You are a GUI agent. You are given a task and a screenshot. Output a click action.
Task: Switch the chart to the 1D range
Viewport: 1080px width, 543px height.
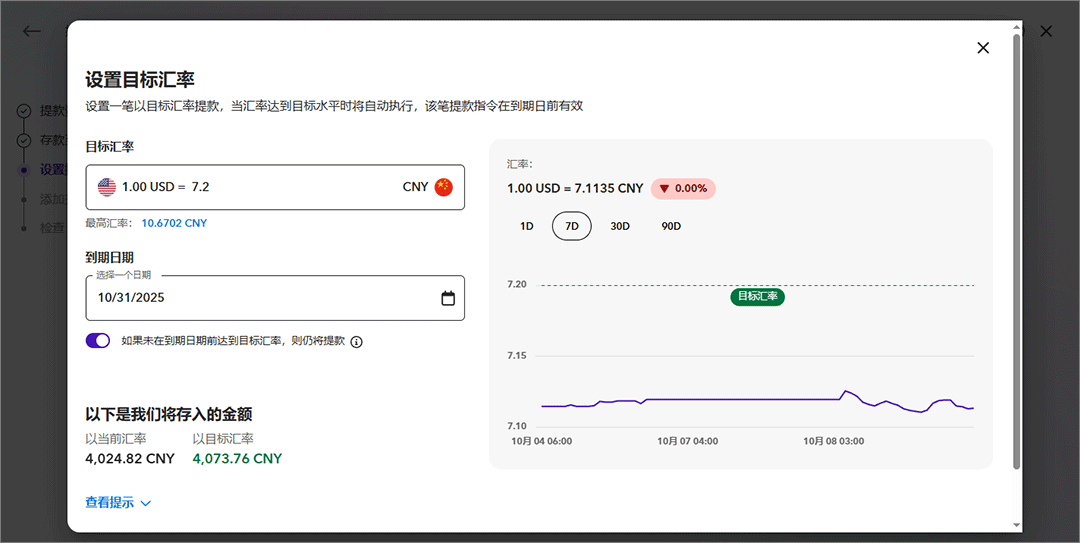(x=527, y=226)
